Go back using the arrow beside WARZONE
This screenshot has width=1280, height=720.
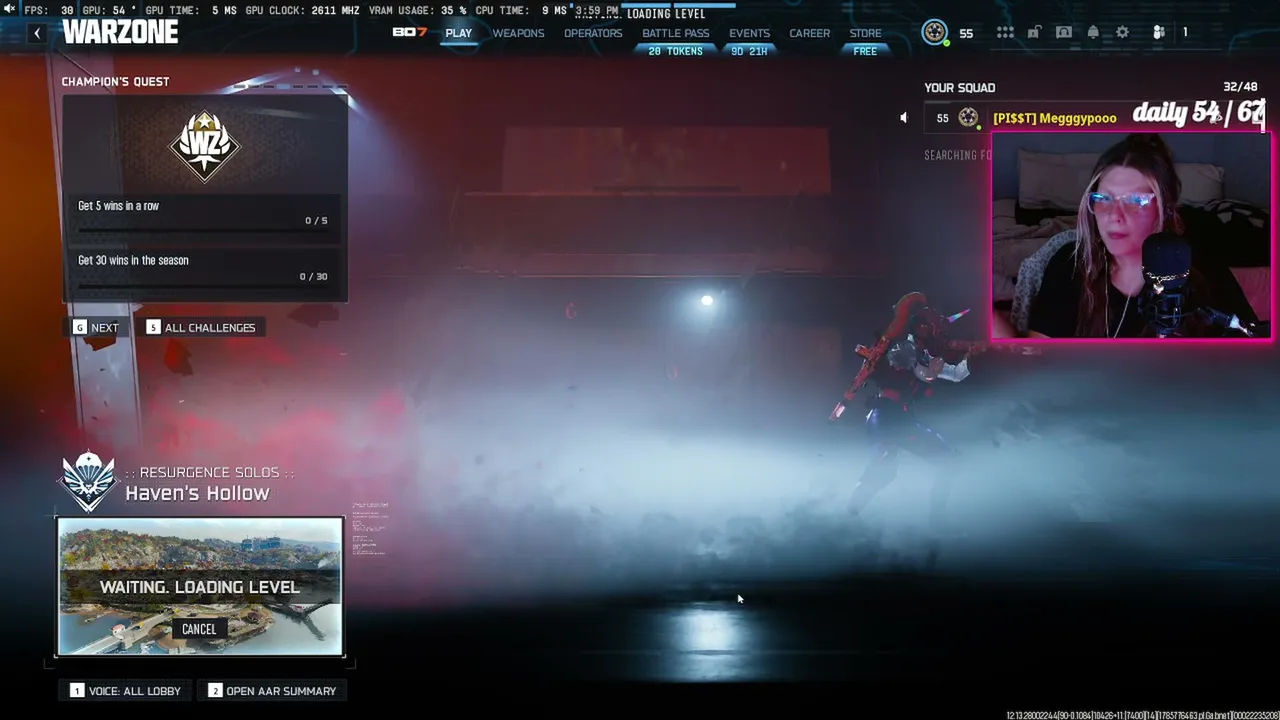point(37,33)
